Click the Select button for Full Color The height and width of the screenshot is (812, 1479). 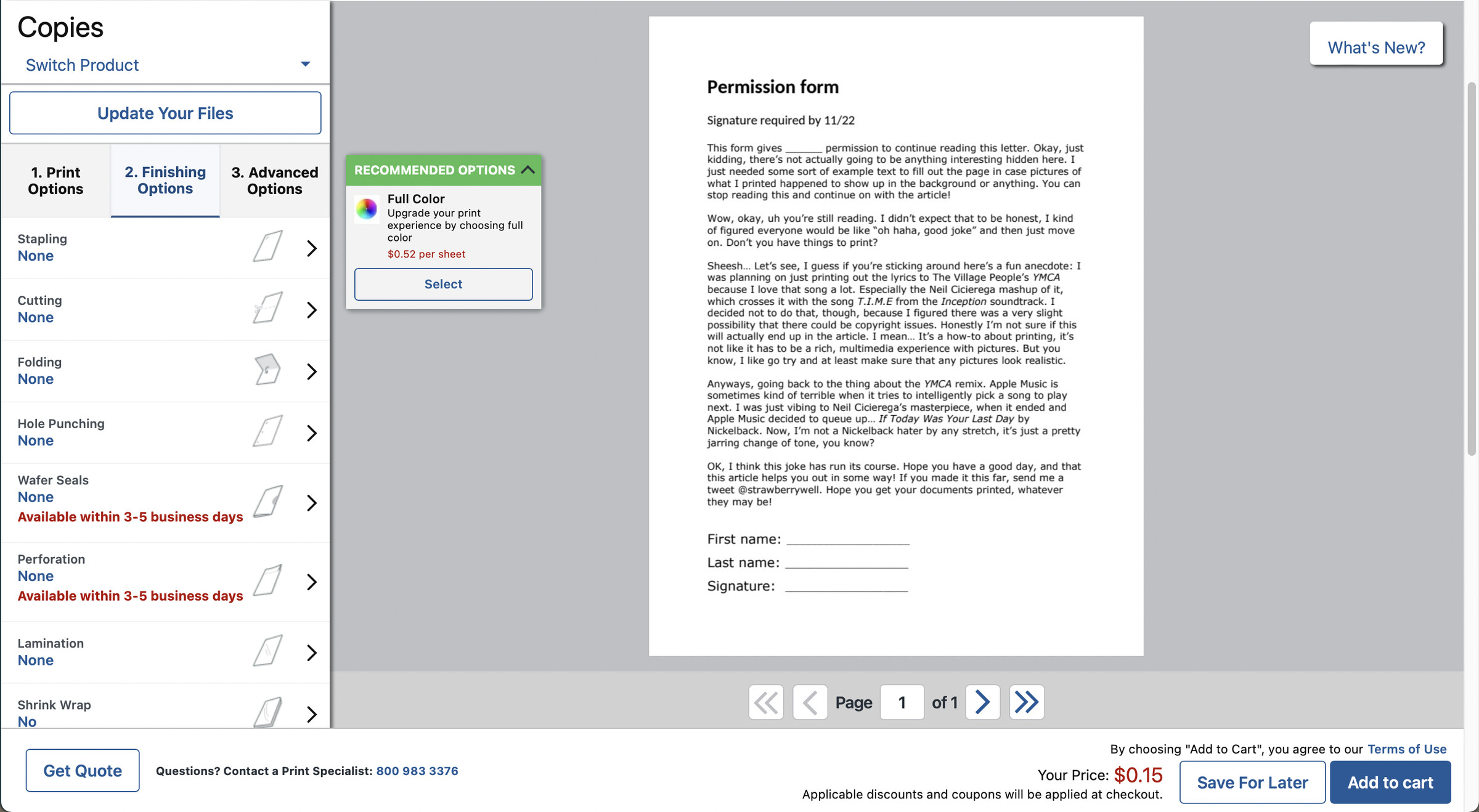pyautogui.click(x=443, y=283)
